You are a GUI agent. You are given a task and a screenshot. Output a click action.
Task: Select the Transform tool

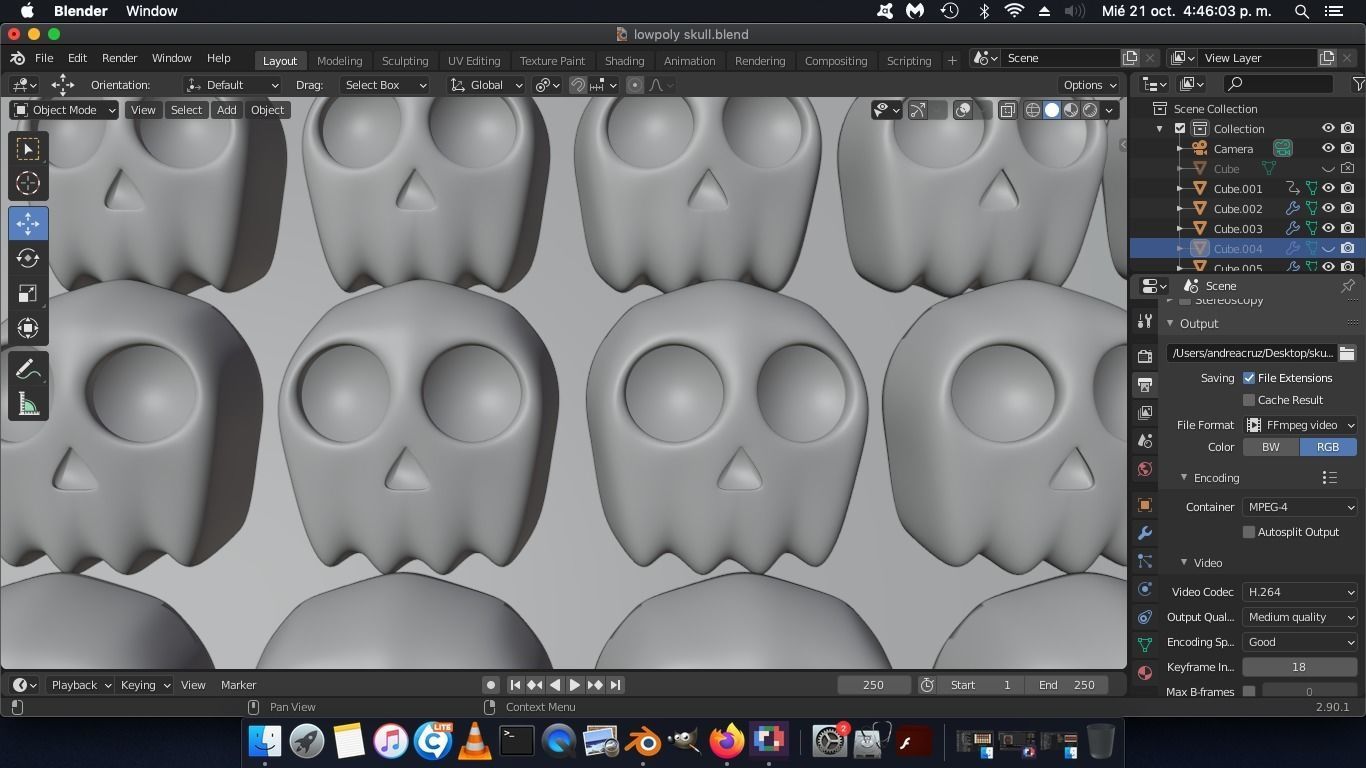coord(28,328)
